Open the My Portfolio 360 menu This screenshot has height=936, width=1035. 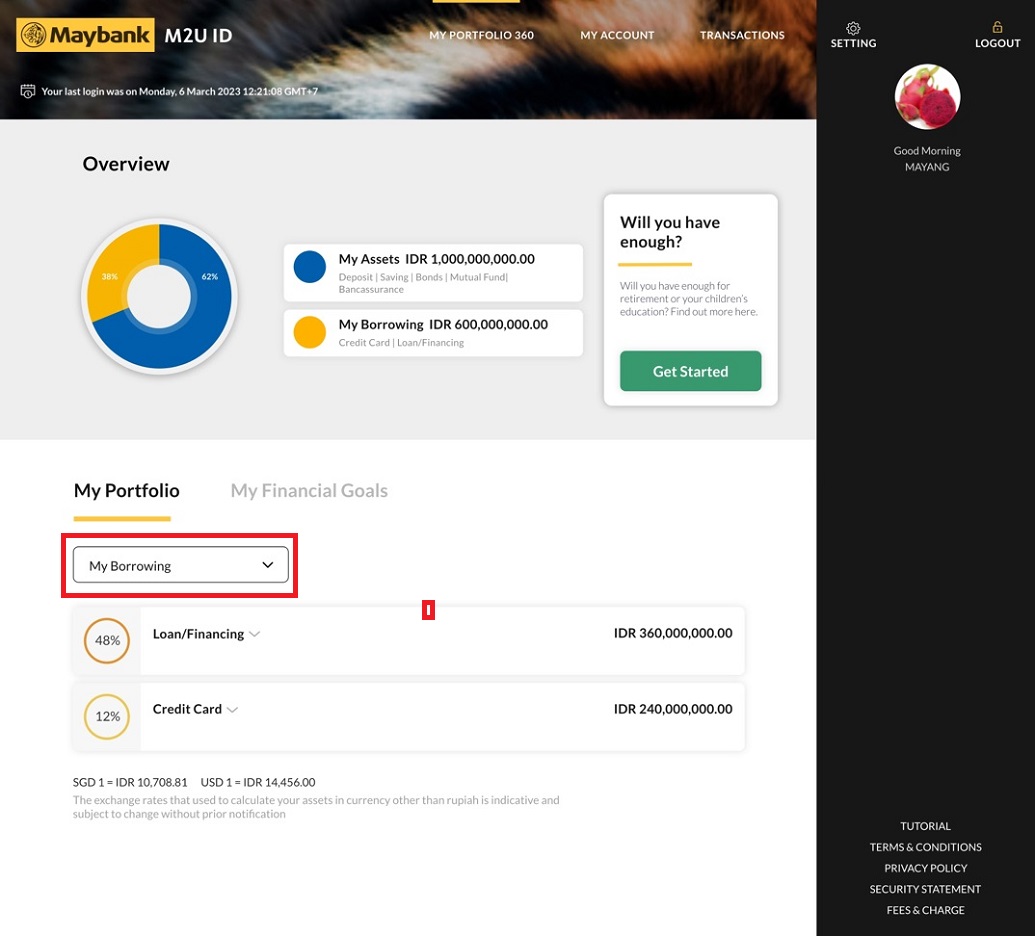[481, 35]
